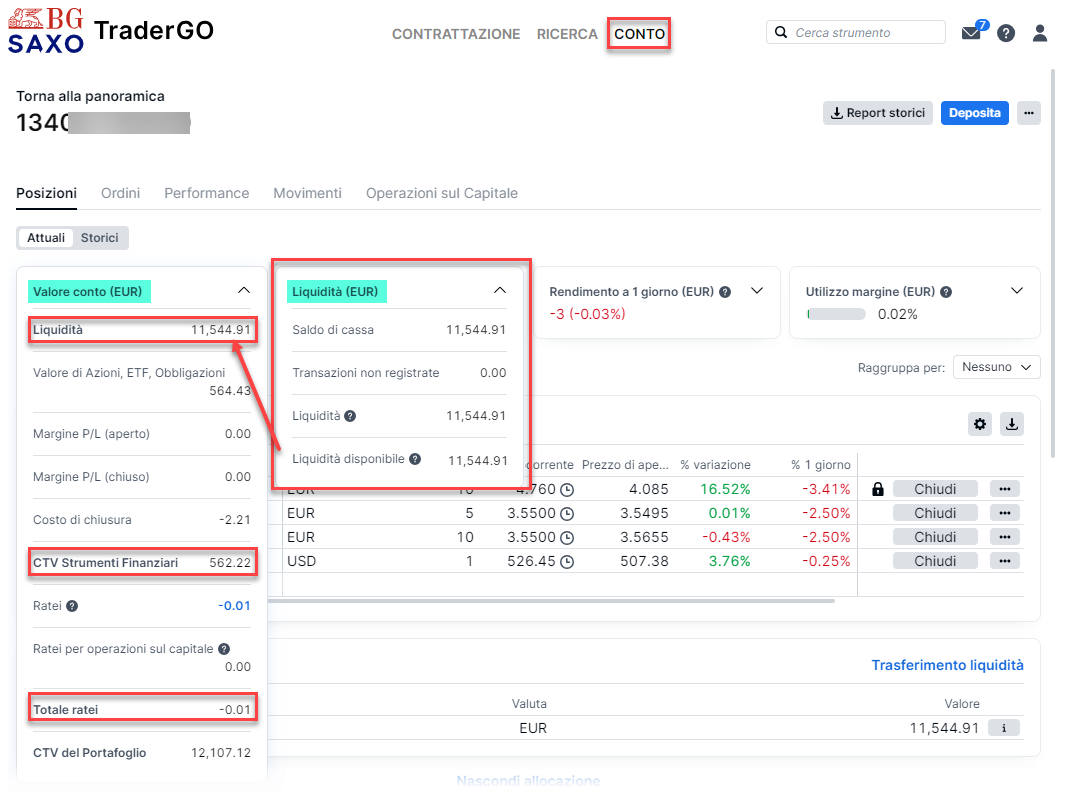Click the Margine P/L (aperto) row
The image size is (1065, 793).
[x=142, y=434]
